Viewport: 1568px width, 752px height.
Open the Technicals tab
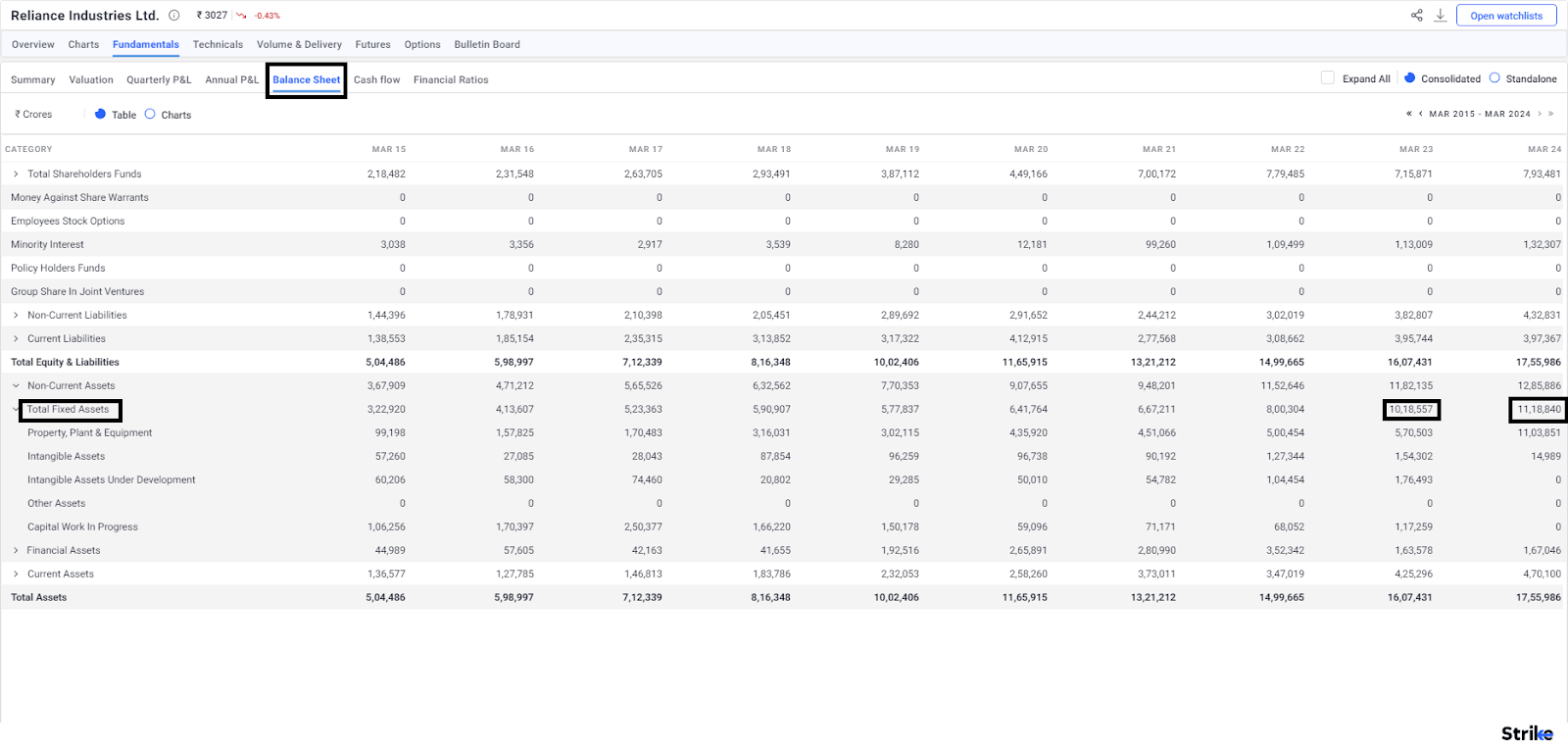click(218, 44)
